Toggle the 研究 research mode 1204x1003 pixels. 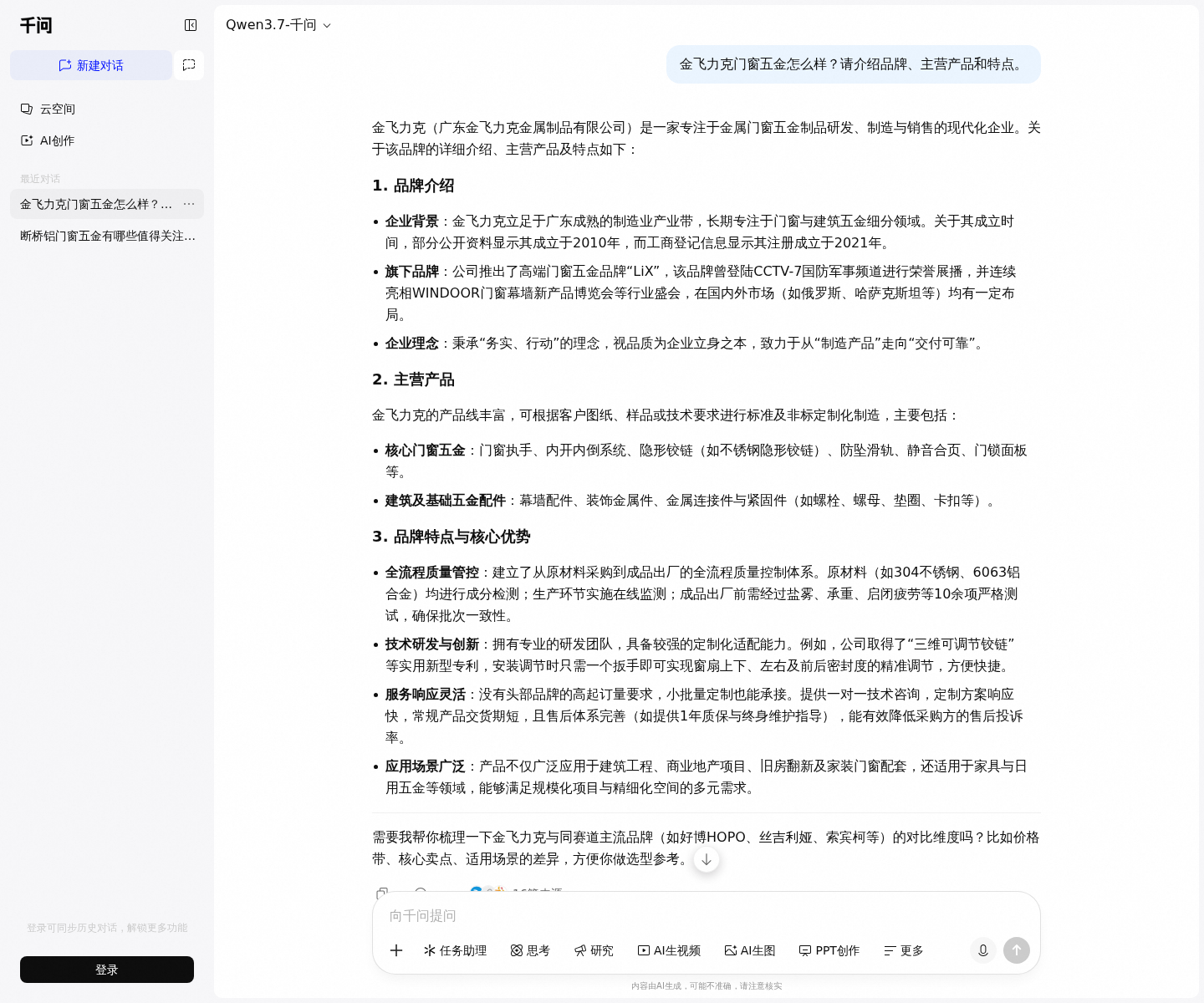tap(594, 950)
